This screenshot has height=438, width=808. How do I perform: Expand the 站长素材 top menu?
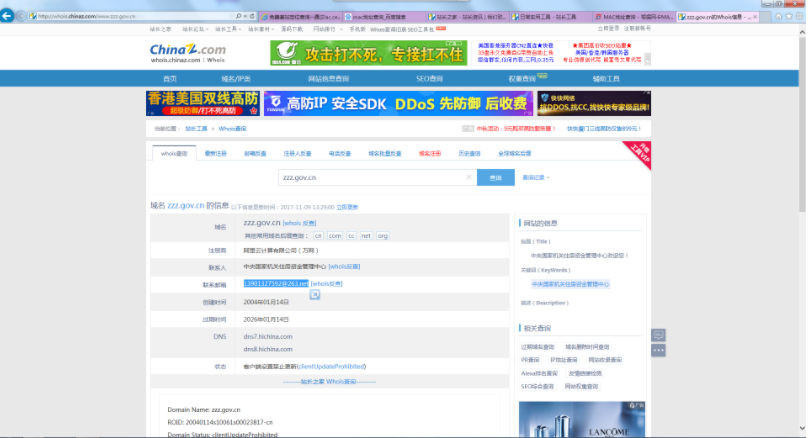(x=261, y=29)
